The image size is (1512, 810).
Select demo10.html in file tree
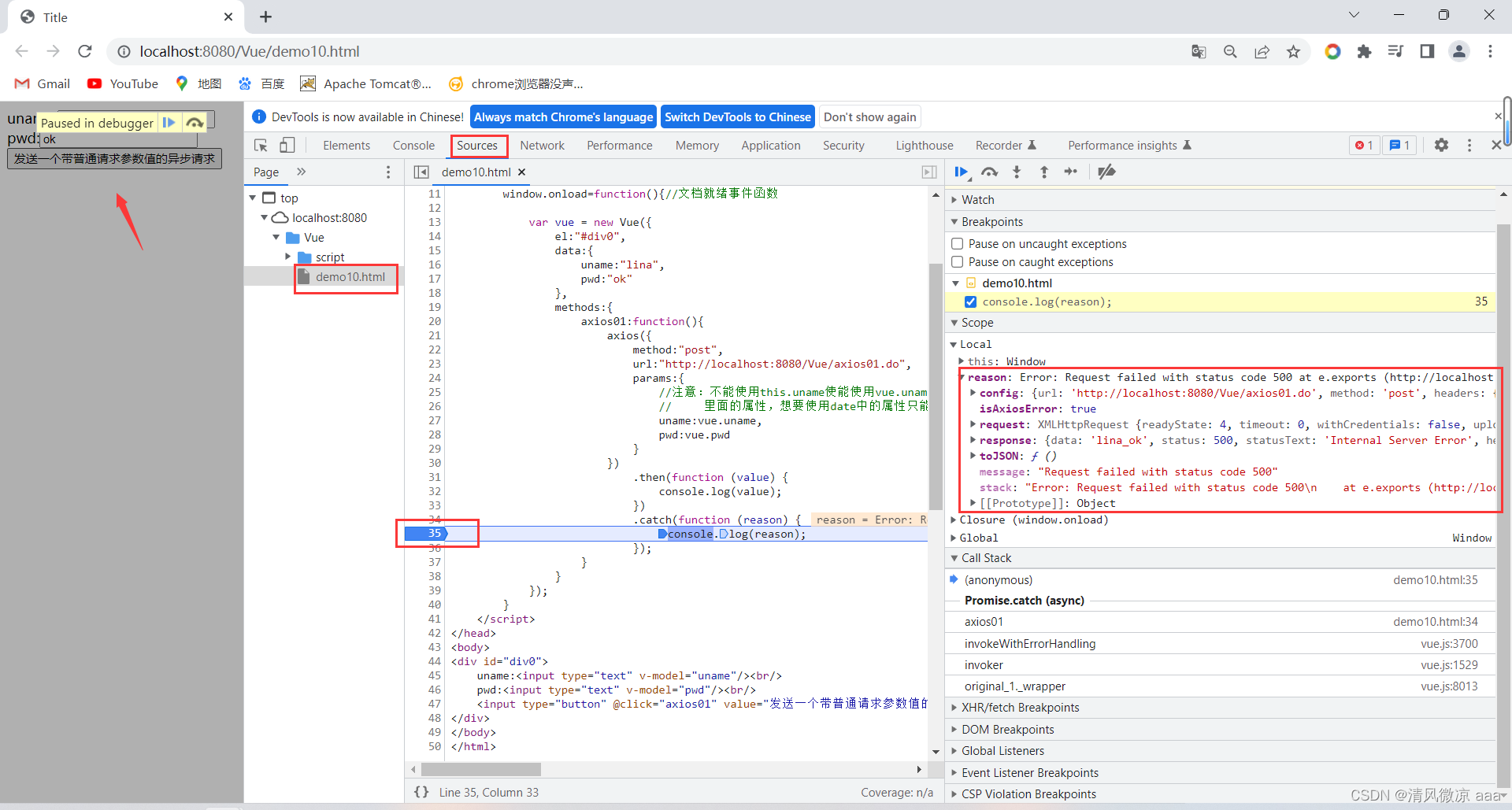tap(350, 277)
